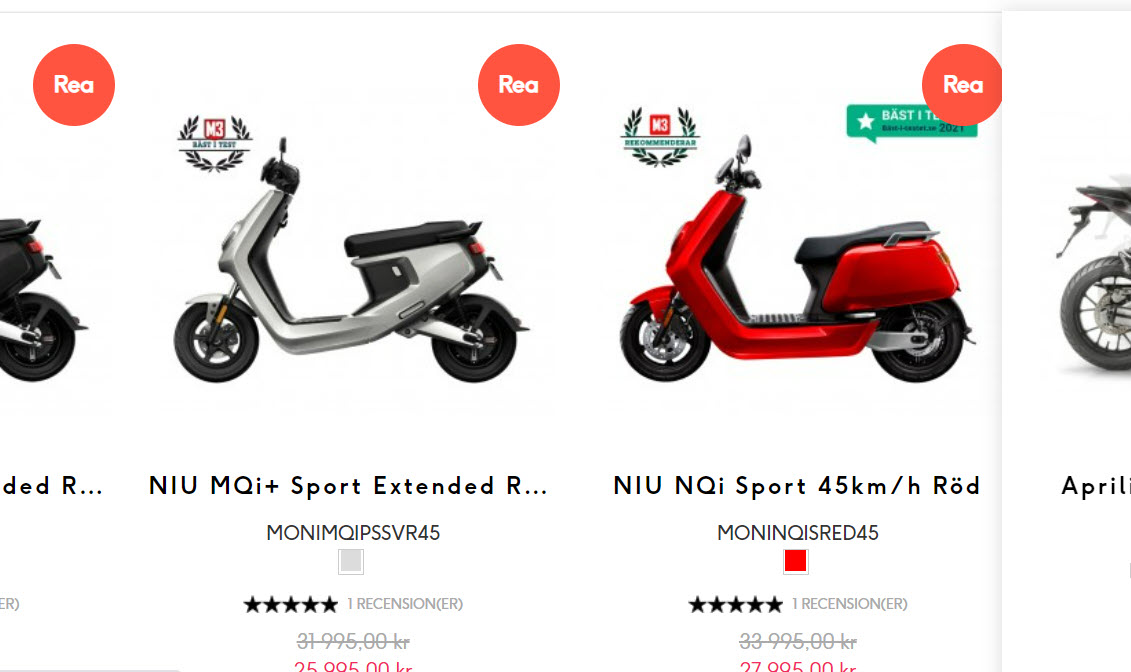Click the struck-through 31 995,00 kr price

coord(353,640)
